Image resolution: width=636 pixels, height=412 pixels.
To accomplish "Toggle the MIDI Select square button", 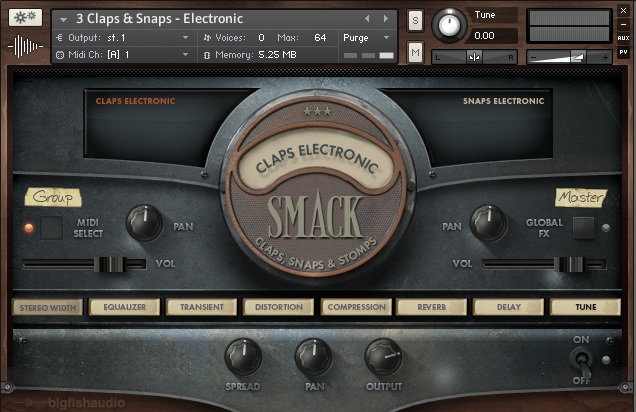I will (x=52, y=227).
